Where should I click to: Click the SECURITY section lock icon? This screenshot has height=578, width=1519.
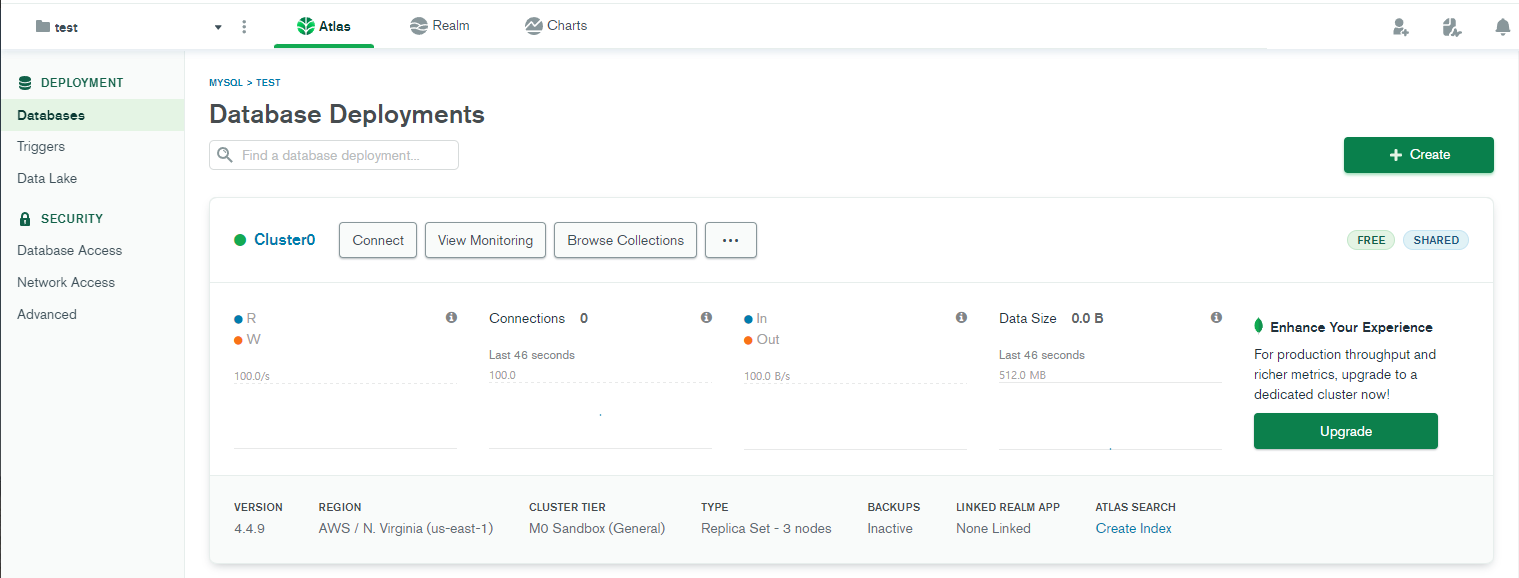pyautogui.click(x=25, y=219)
